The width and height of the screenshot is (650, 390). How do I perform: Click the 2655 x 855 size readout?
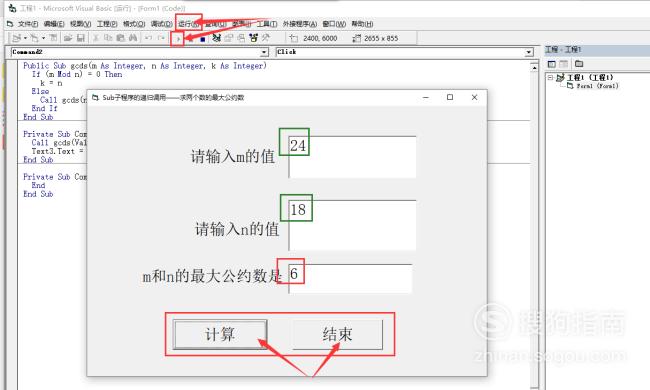click(381, 38)
